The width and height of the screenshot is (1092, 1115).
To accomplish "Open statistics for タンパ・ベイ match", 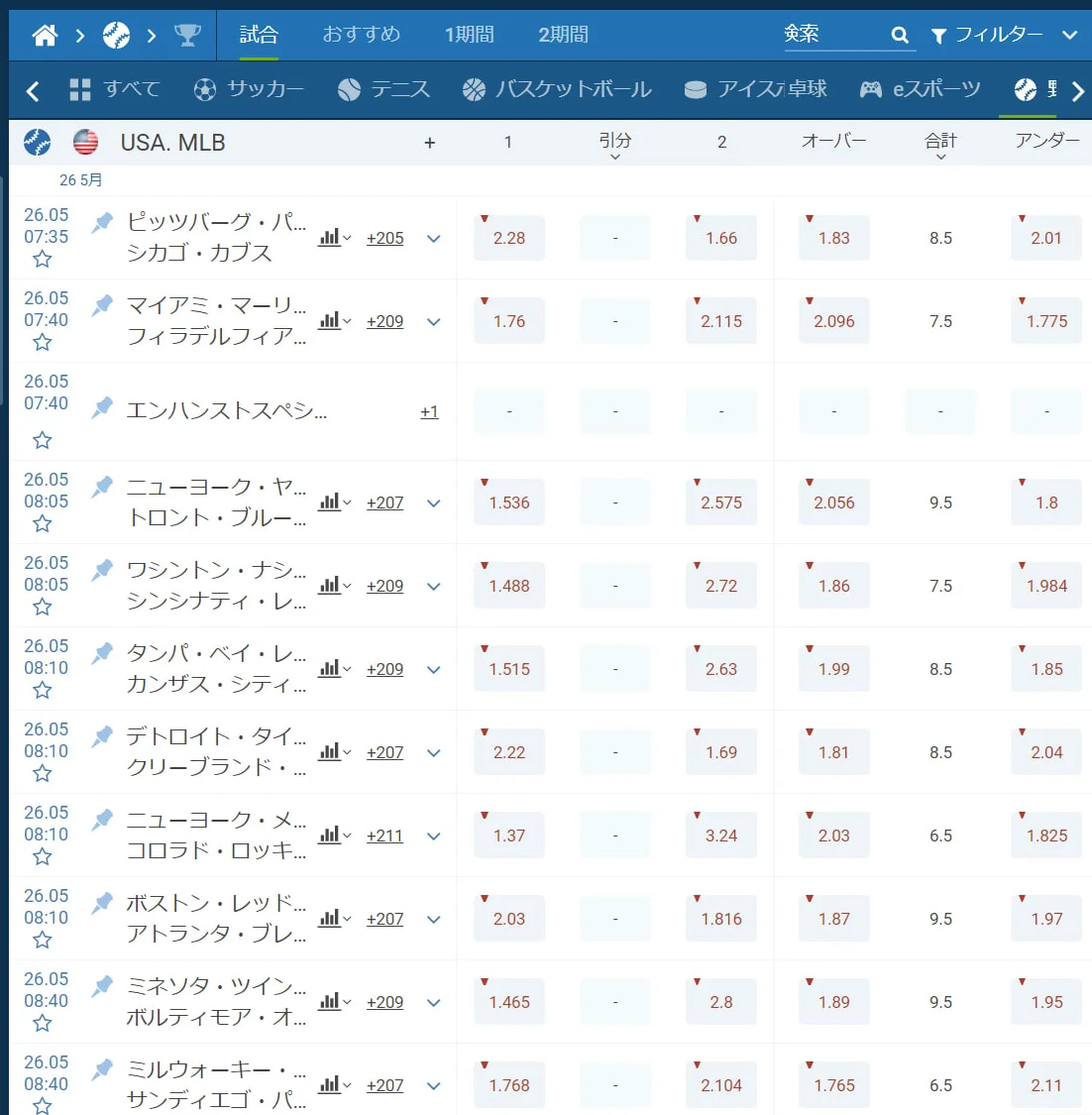I will (x=334, y=669).
